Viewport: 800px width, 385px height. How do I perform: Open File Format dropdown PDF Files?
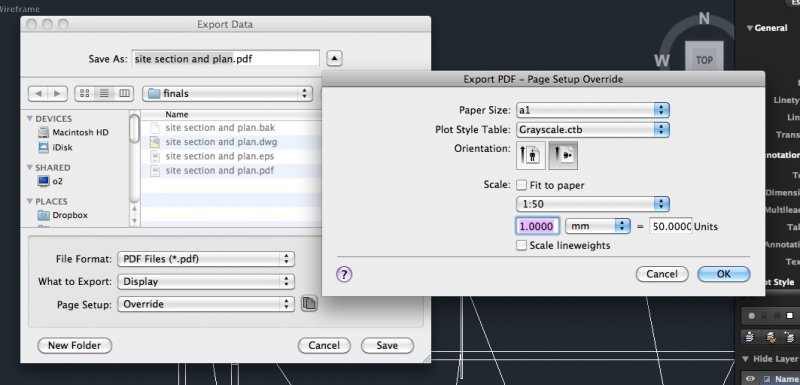coord(206,259)
